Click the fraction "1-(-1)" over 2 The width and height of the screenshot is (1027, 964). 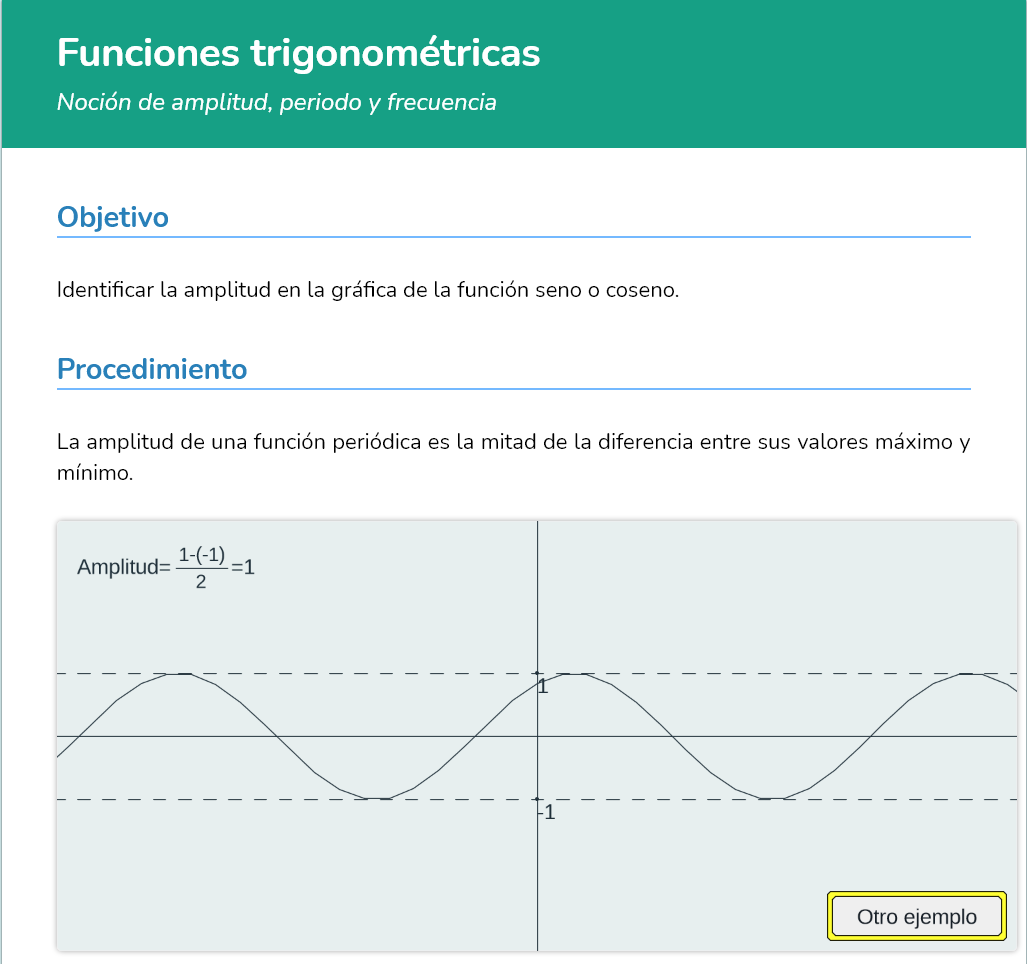pos(201,568)
